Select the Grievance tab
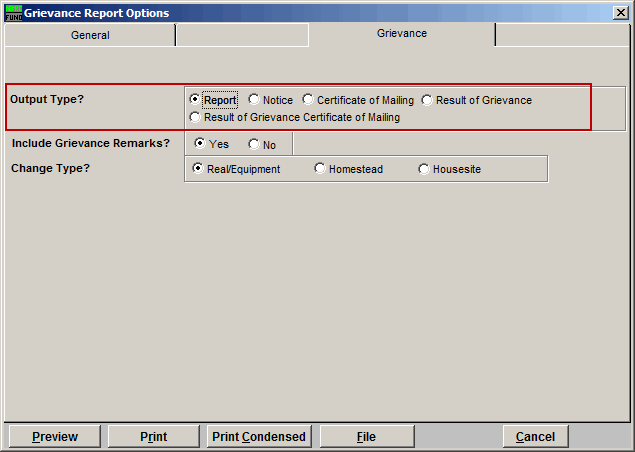 click(401, 34)
